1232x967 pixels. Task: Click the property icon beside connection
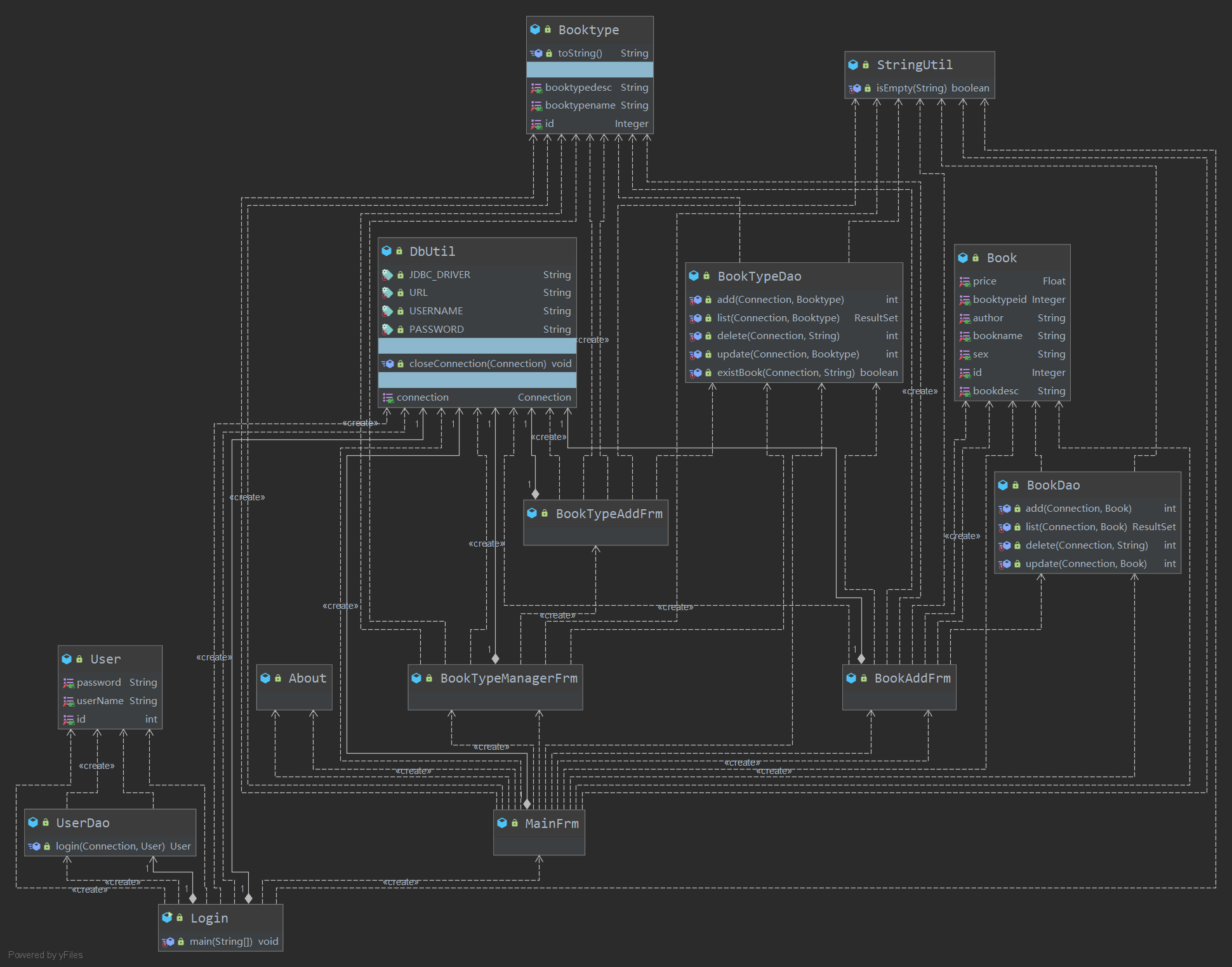[x=388, y=397]
